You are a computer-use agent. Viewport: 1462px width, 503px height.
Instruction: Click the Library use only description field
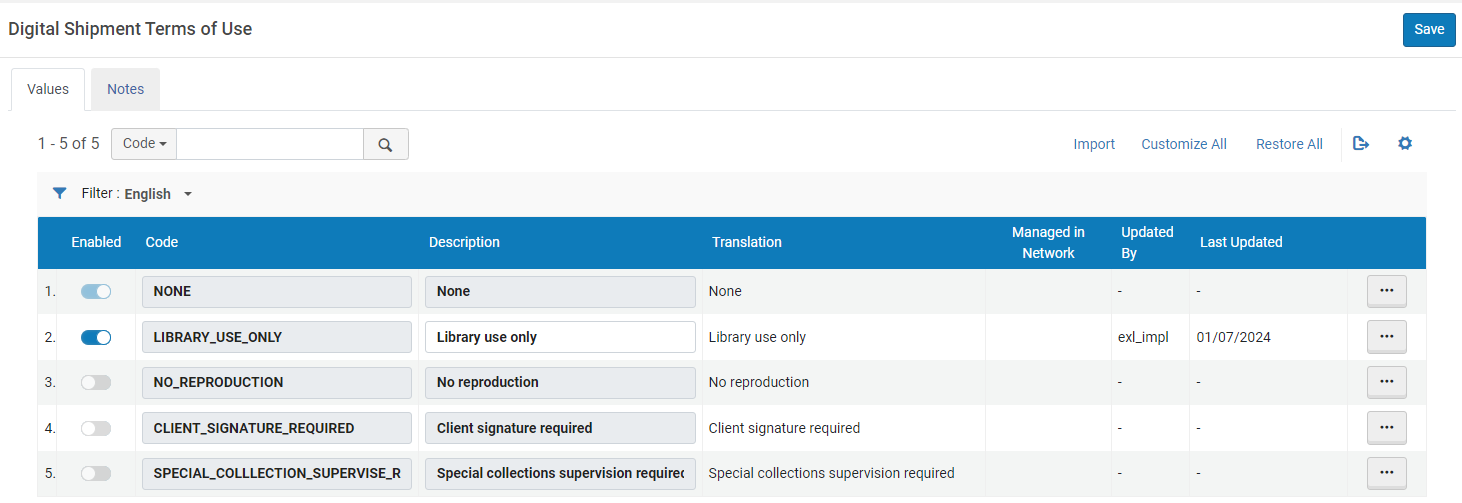click(x=560, y=337)
